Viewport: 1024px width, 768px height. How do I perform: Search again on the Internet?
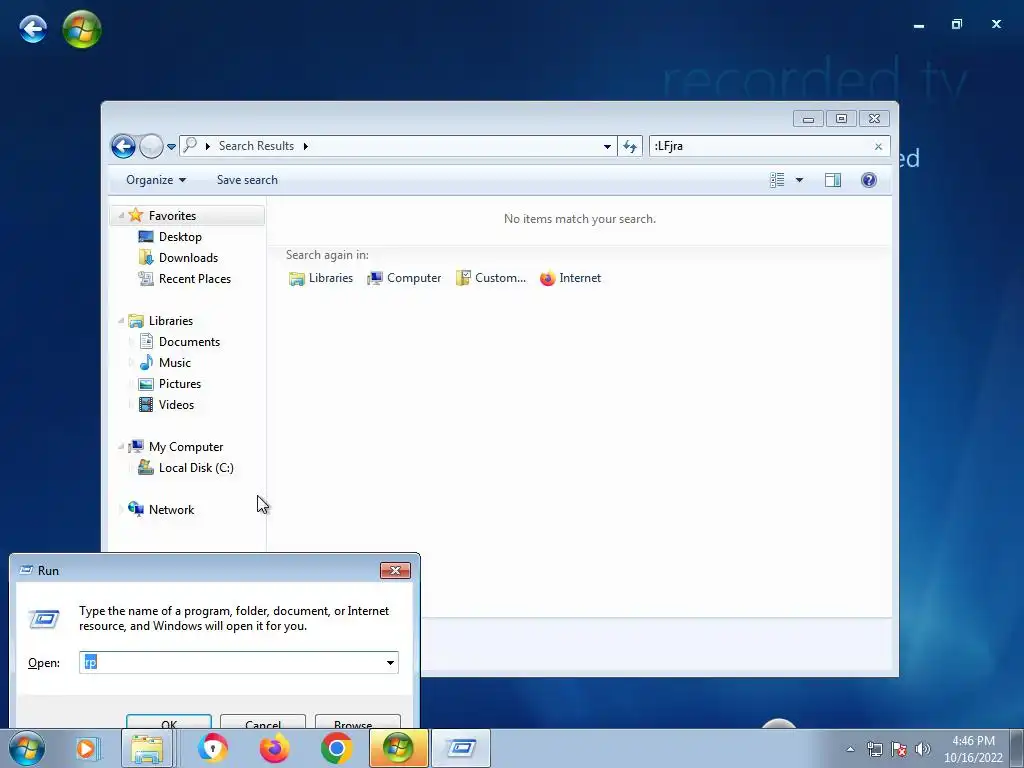[x=570, y=278]
